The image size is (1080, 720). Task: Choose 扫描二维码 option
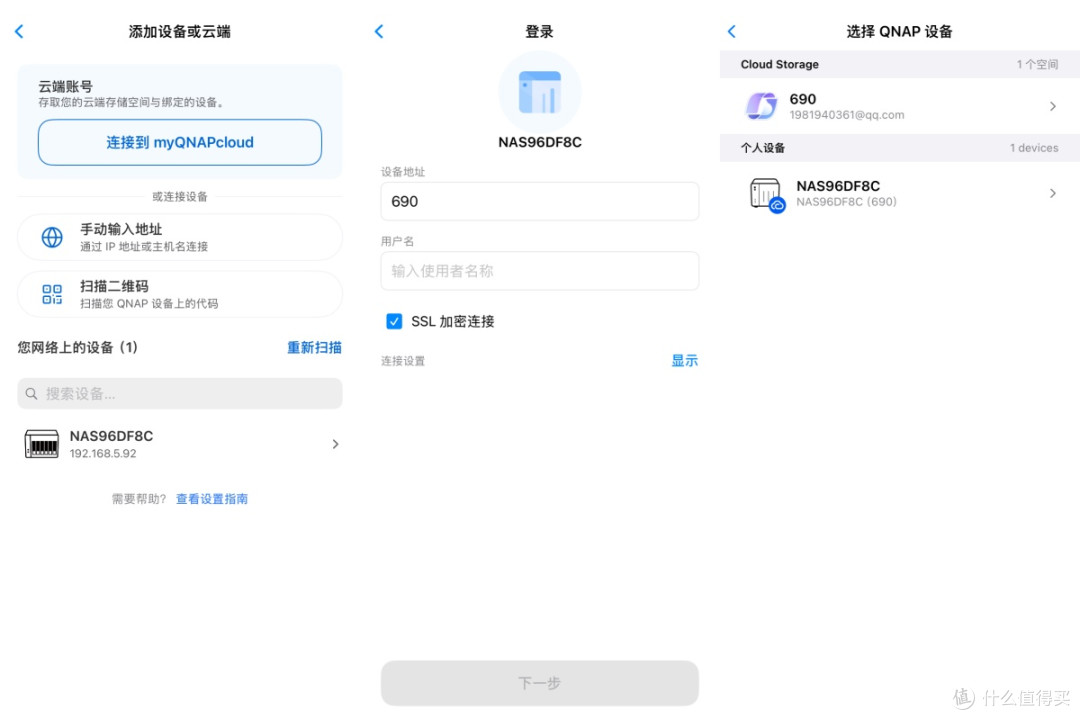pyautogui.click(x=180, y=294)
